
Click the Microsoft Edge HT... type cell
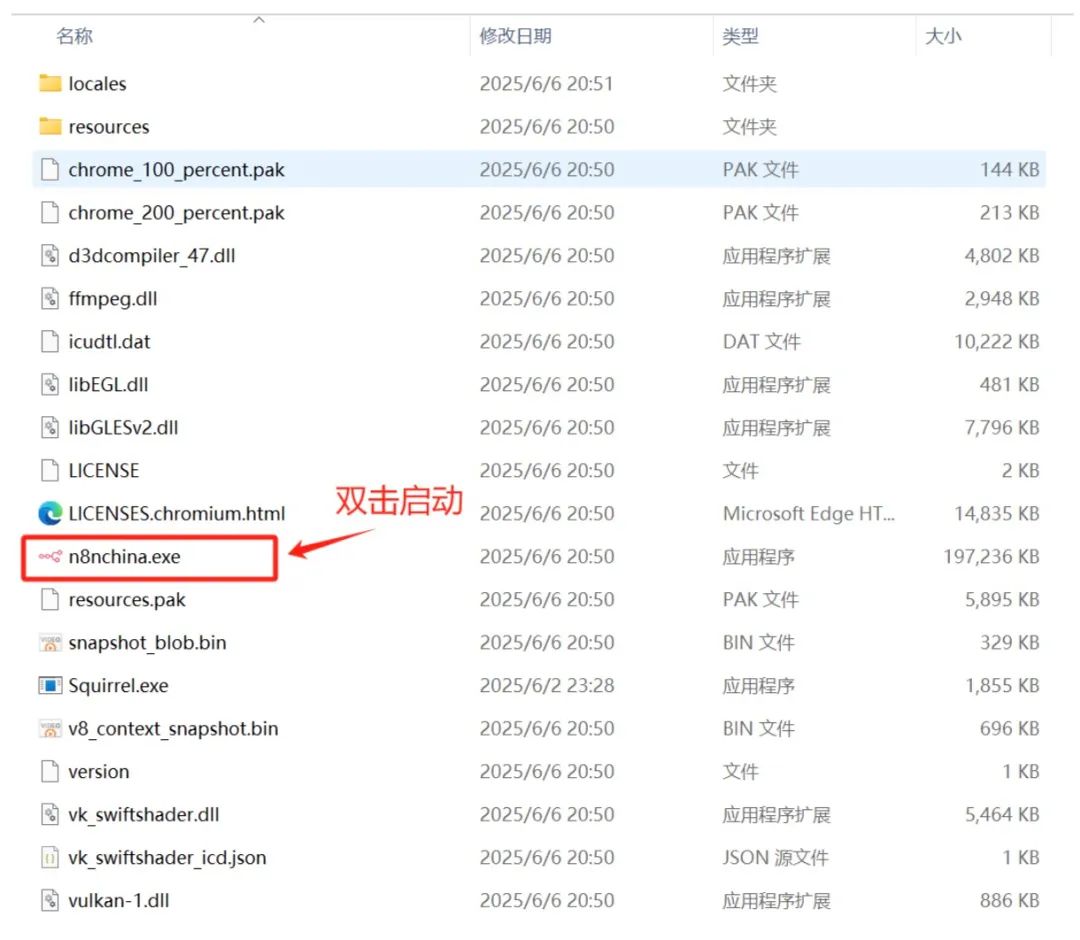[809, 514]
